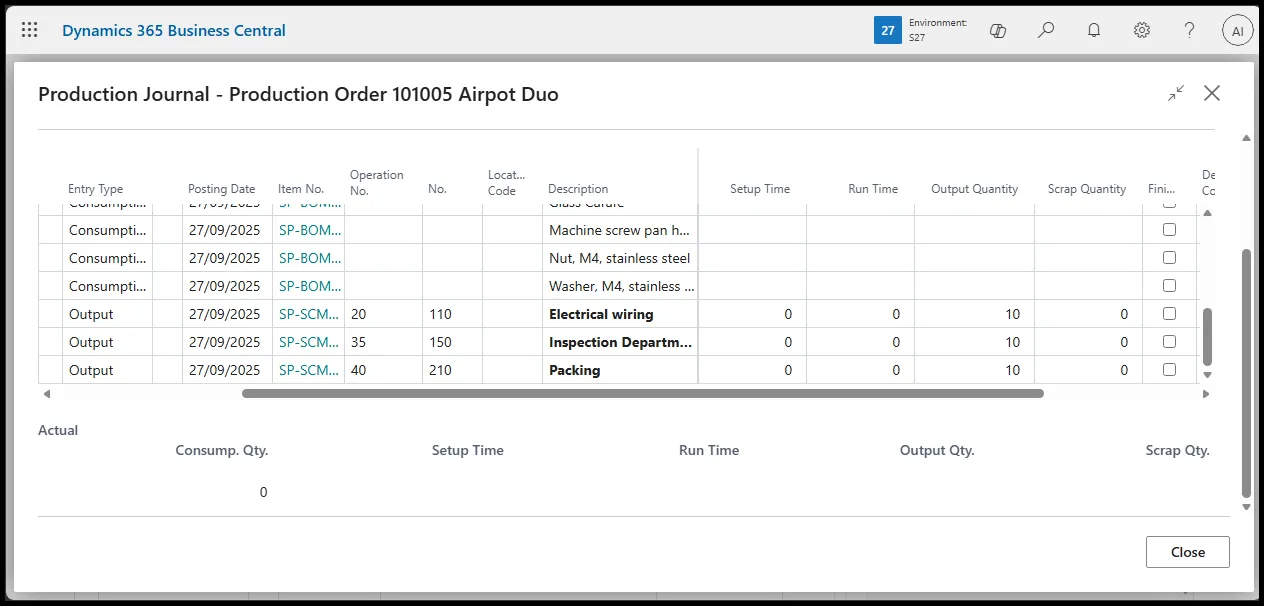This screenshot has width=1264, height=606.
Task: Open the search magnifier icon
Action: pos(1046,30)
